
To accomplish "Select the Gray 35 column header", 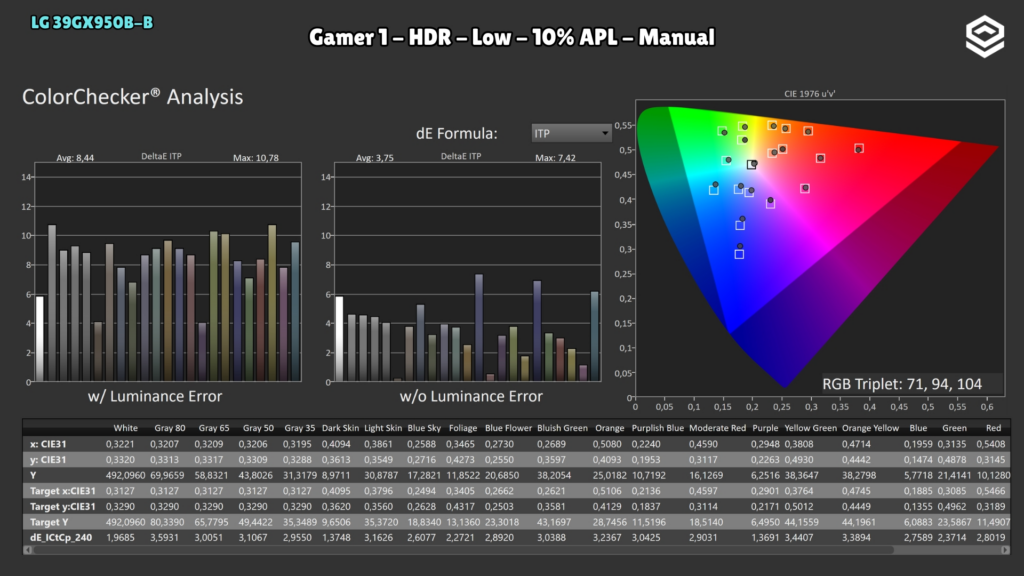I will [300, 428].
